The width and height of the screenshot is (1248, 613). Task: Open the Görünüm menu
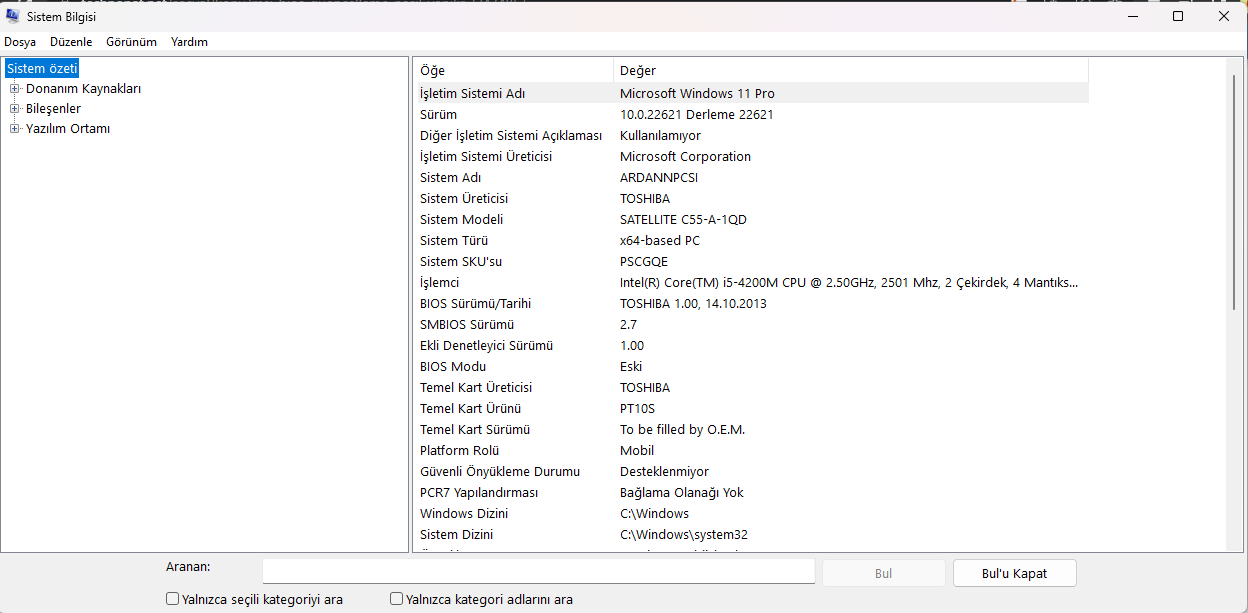[x=132, y=42]
